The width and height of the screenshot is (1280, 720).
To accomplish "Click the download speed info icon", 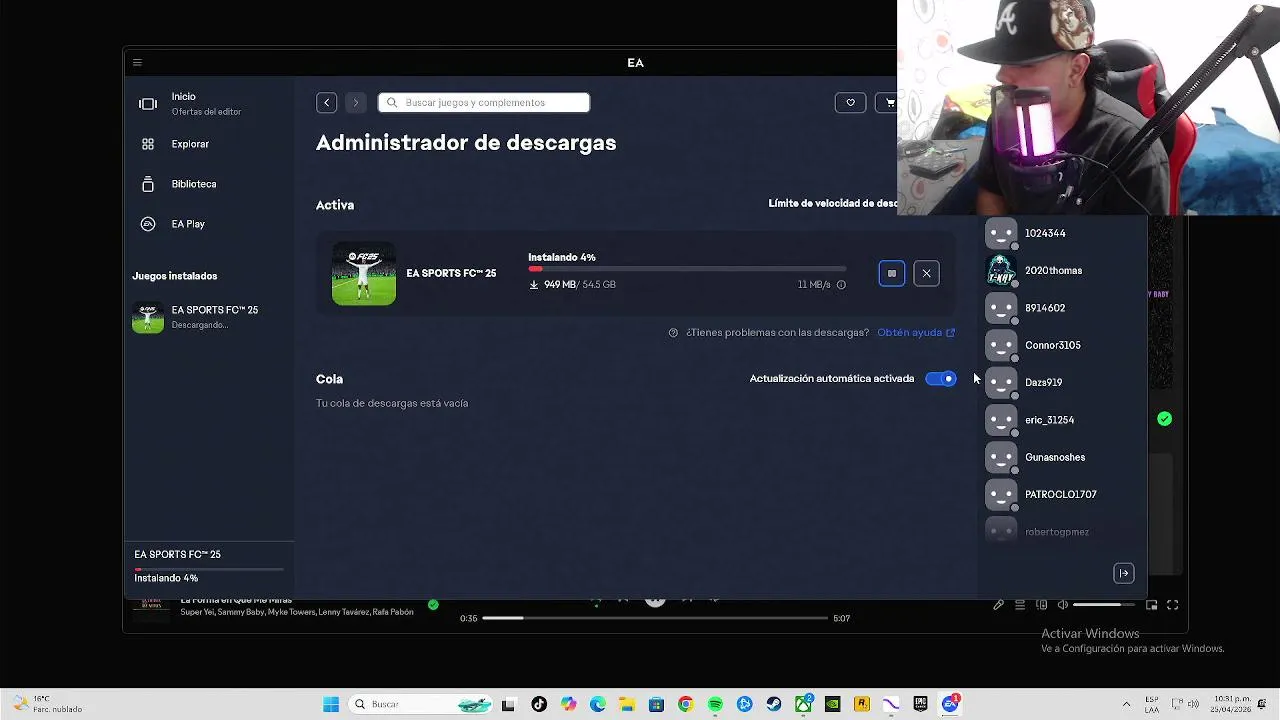I will pos(841,285).
